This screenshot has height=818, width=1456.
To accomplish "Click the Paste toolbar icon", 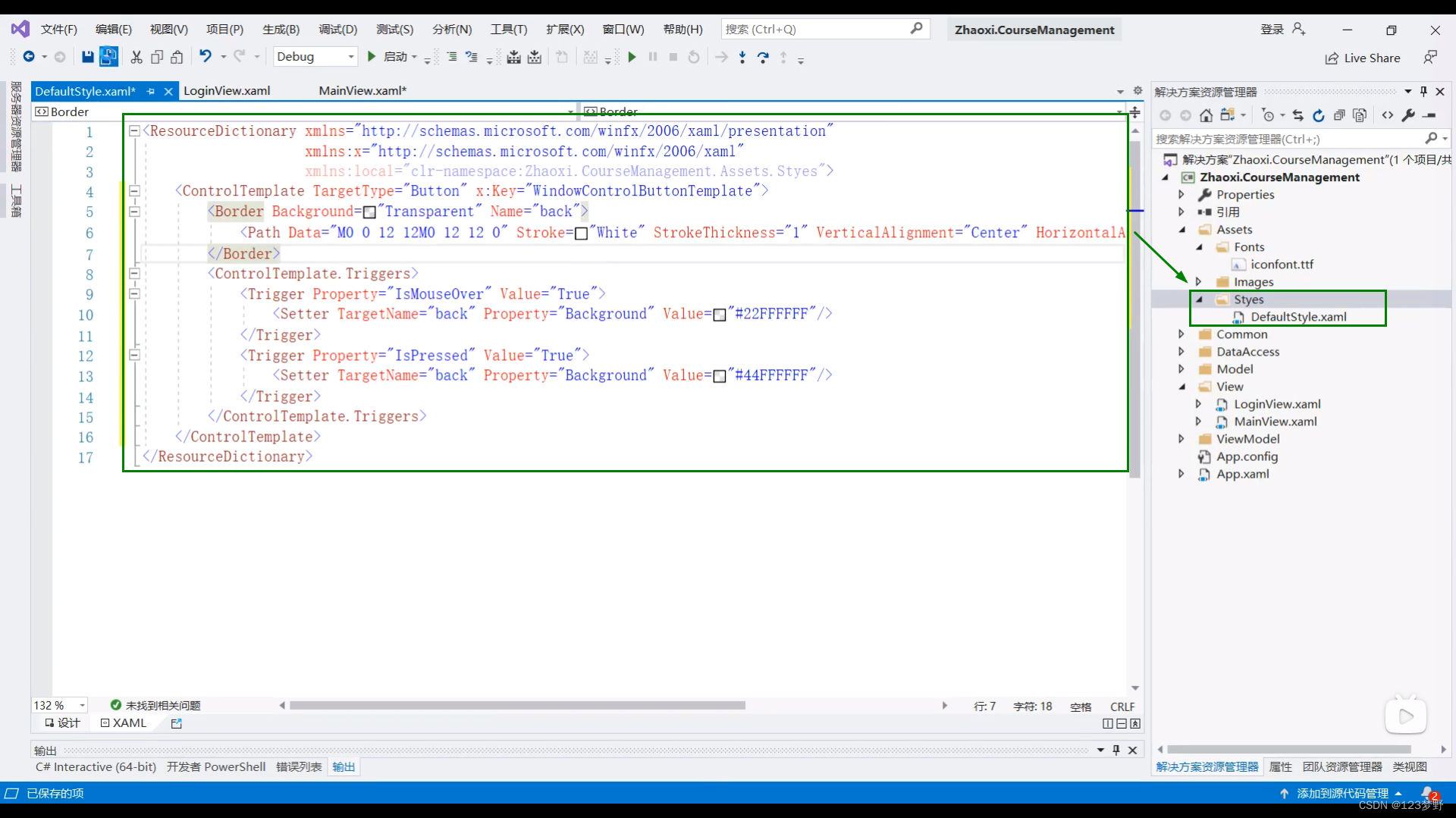I will pos(177,57).
